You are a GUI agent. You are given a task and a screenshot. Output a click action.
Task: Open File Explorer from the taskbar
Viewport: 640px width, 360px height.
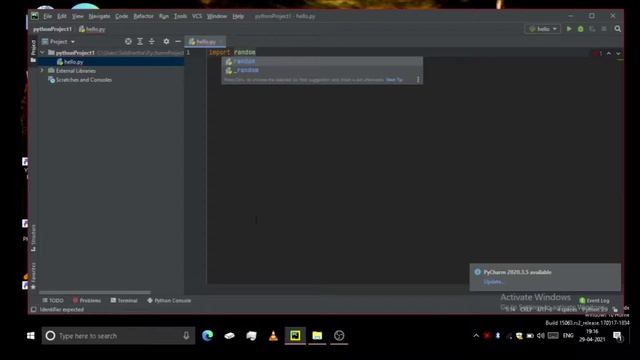point(317,336)
